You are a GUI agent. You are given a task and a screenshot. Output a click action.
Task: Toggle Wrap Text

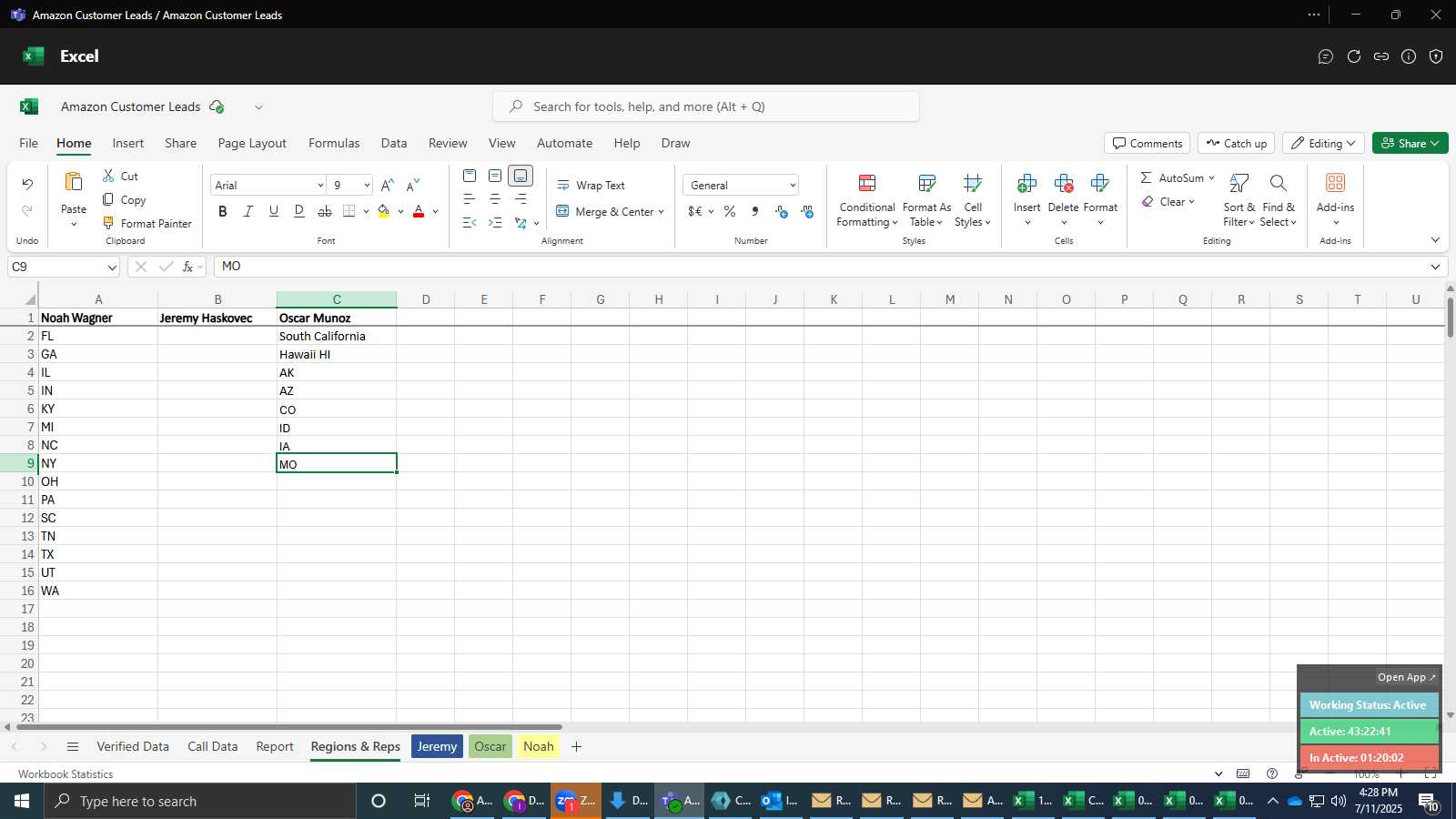(591, 185)
